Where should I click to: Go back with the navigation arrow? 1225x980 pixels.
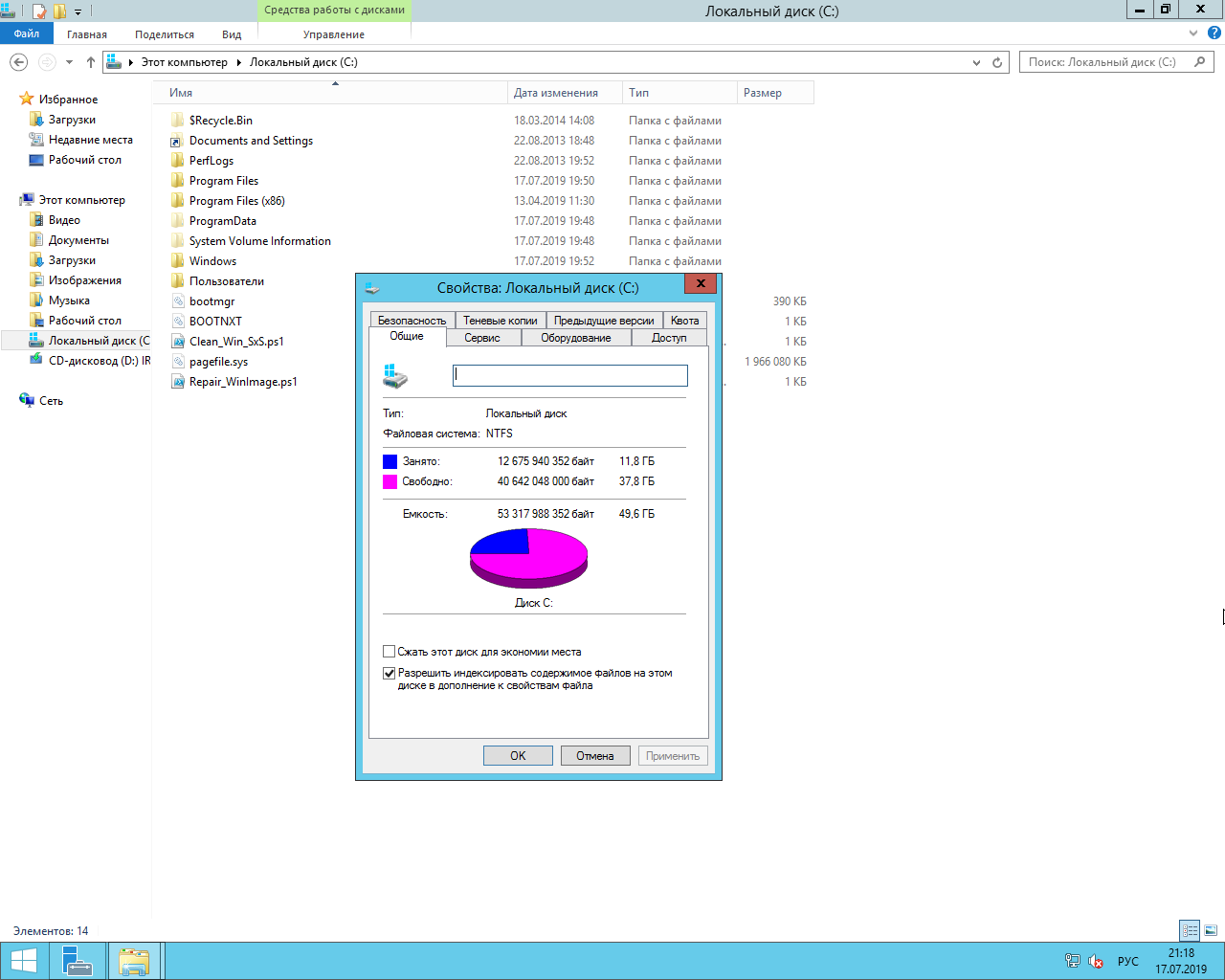coord(18,62)
